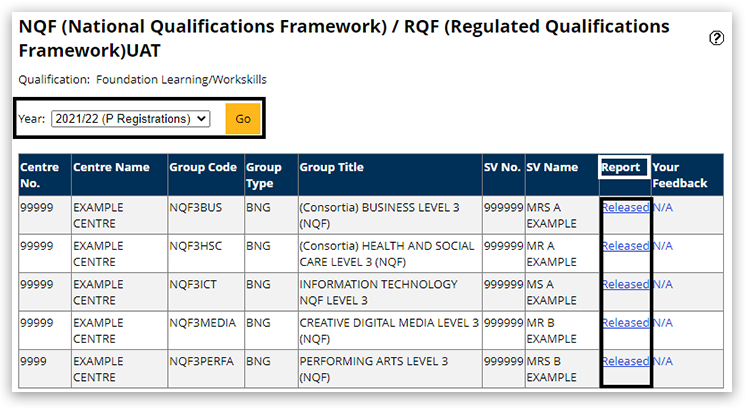The width and height of the screenshot is (750, 410).
Task: Click the Group Code column header
Action: click(x=203, y=168)
